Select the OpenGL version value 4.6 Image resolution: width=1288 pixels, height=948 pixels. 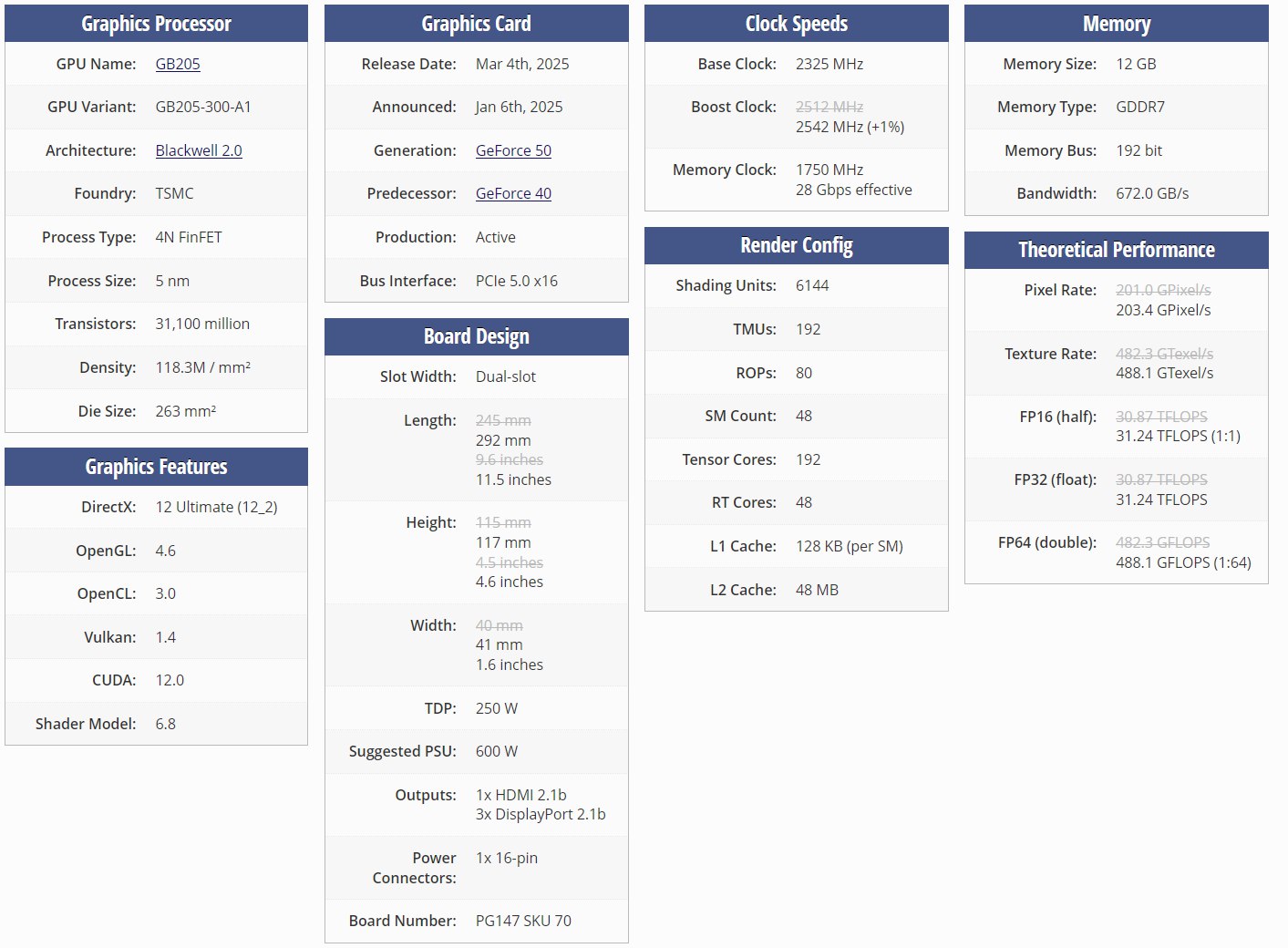[x=166, y=551]
